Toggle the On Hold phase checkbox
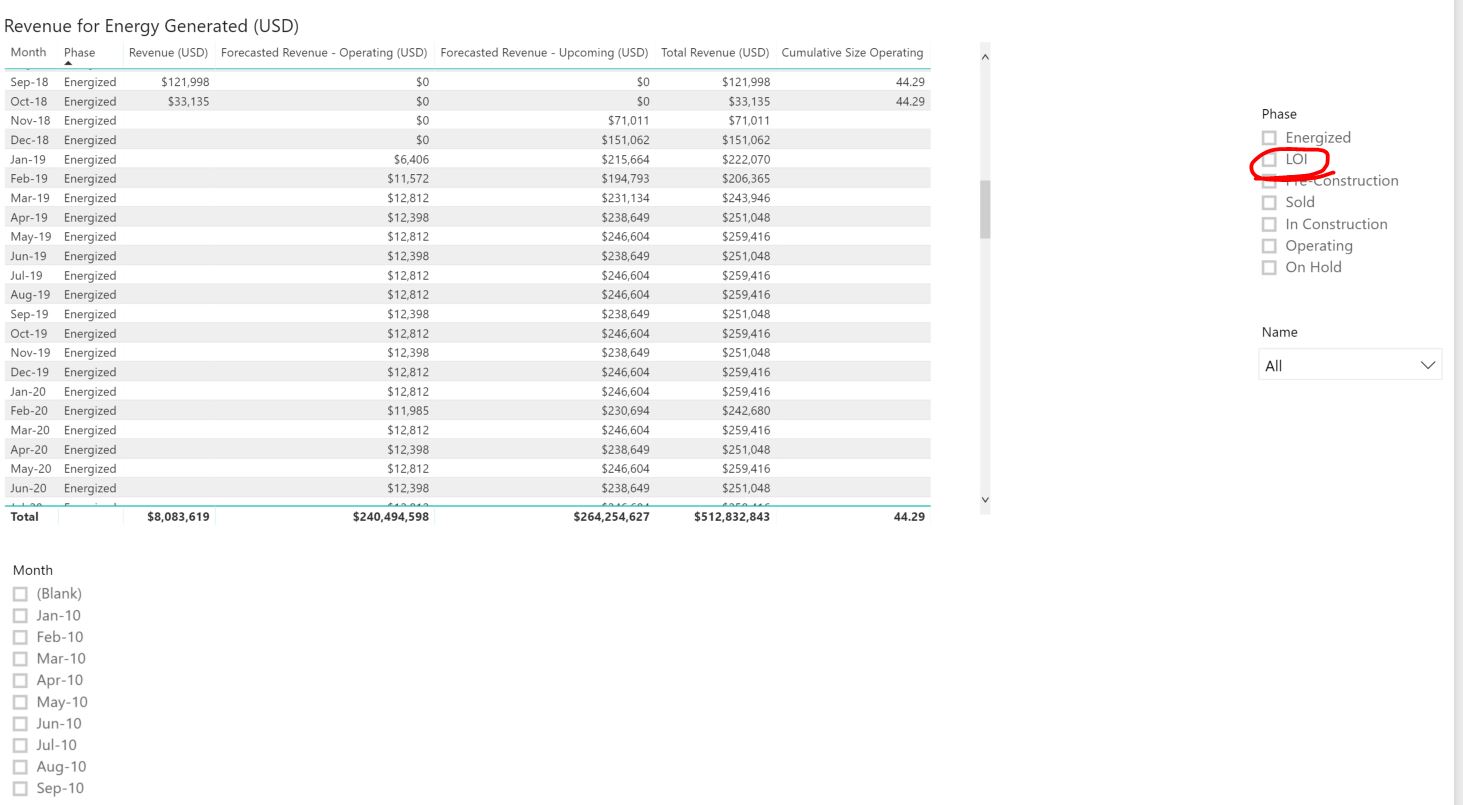 coord(1269,268)
